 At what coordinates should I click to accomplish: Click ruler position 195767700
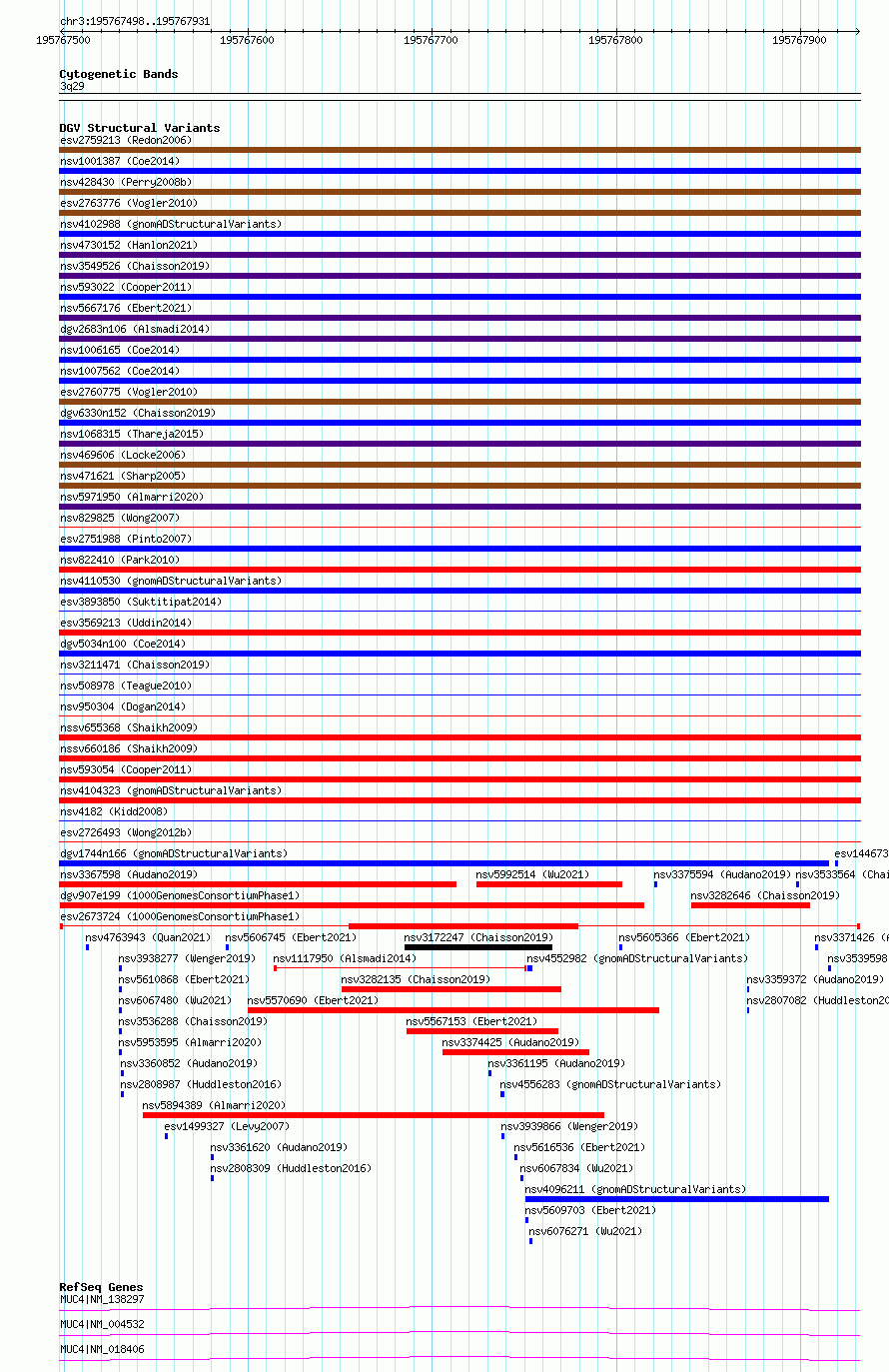click(431, 40)
